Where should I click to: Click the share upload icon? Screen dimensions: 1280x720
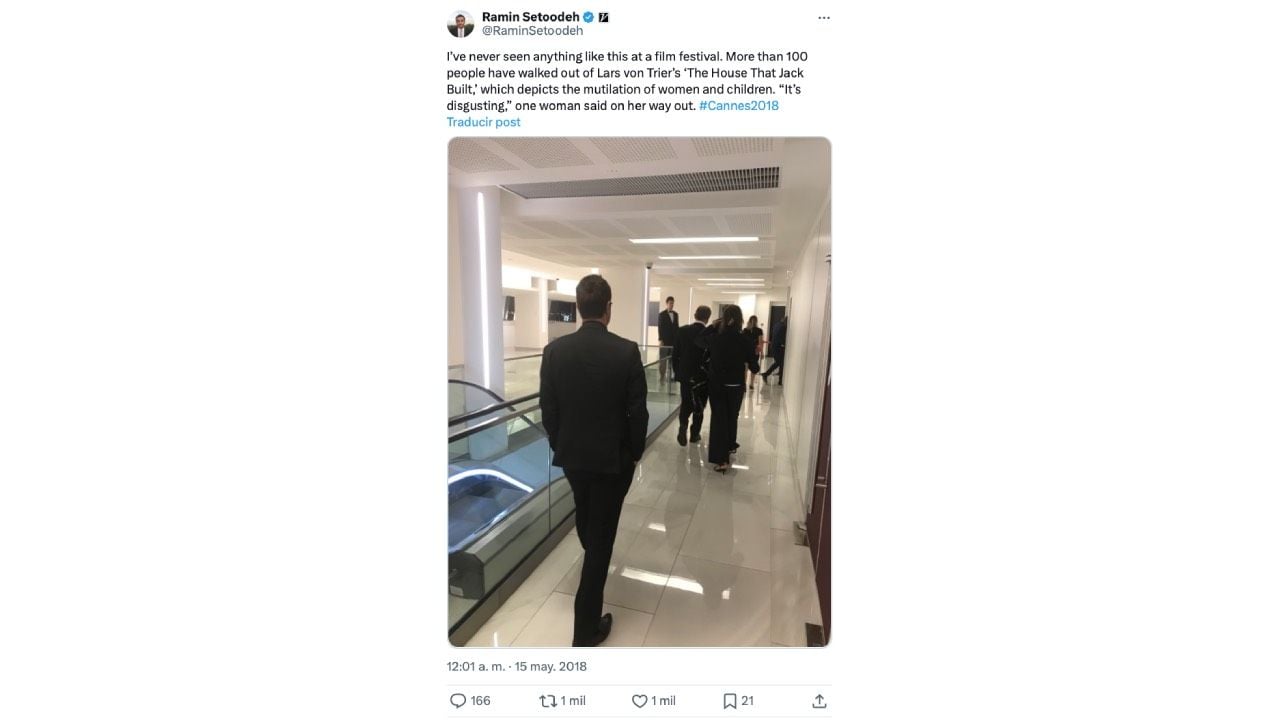pyautogui.click(x=819, y=701)
